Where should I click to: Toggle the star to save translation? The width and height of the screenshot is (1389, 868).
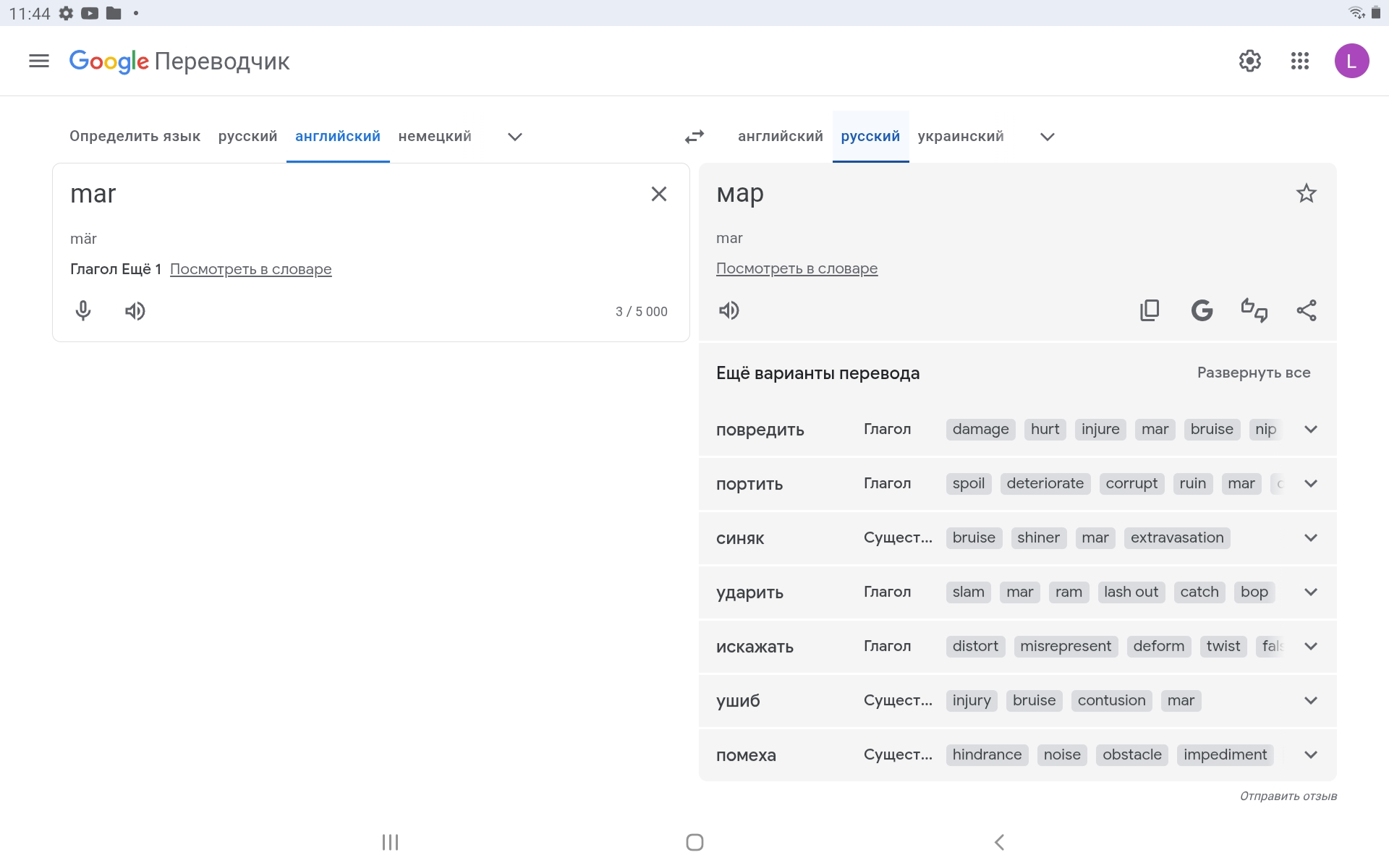coord(1306,194)
